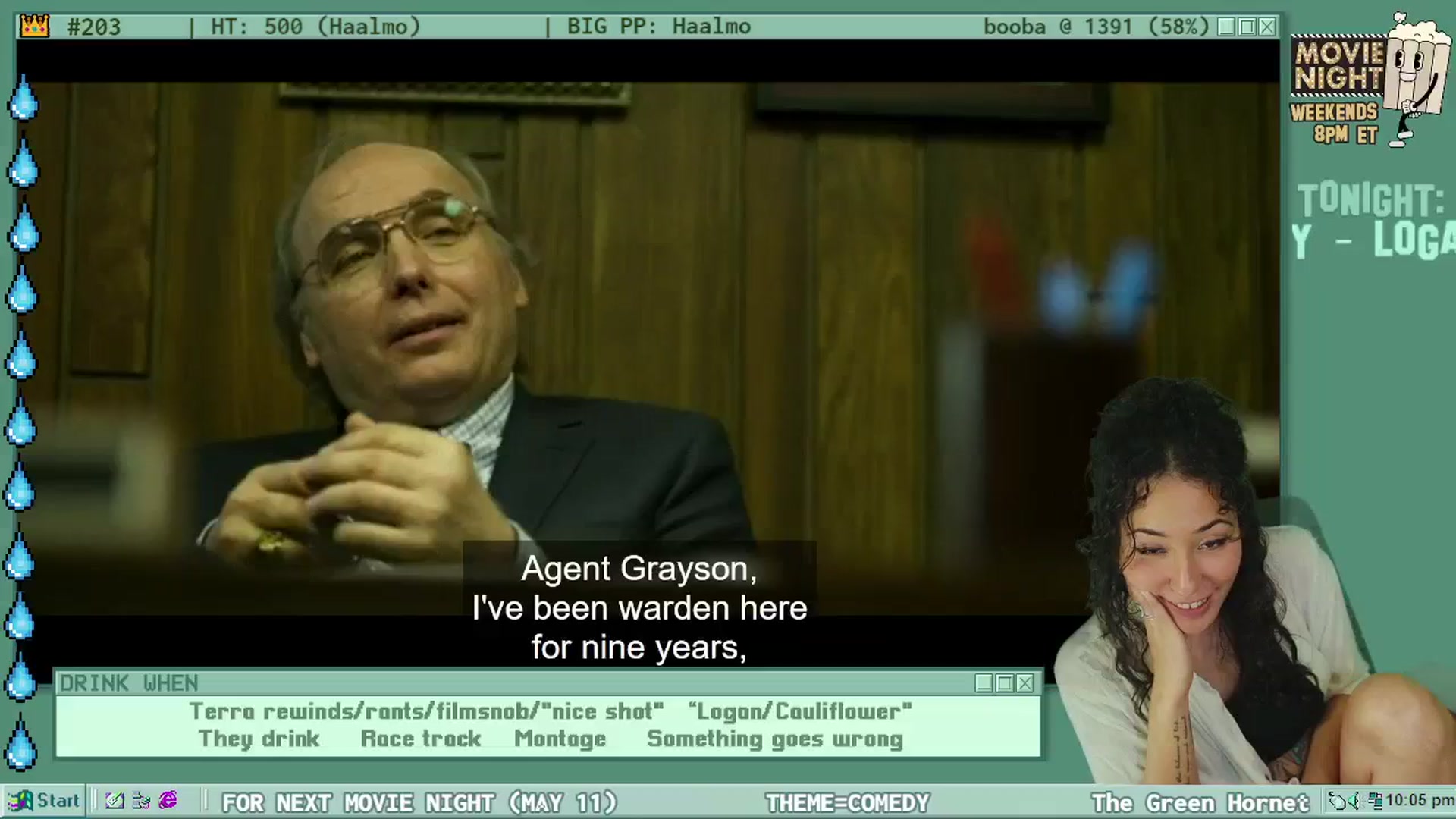Open the Start menu button
The width and height of the screenshot is (1456, 819).
(x=44, y=801)
